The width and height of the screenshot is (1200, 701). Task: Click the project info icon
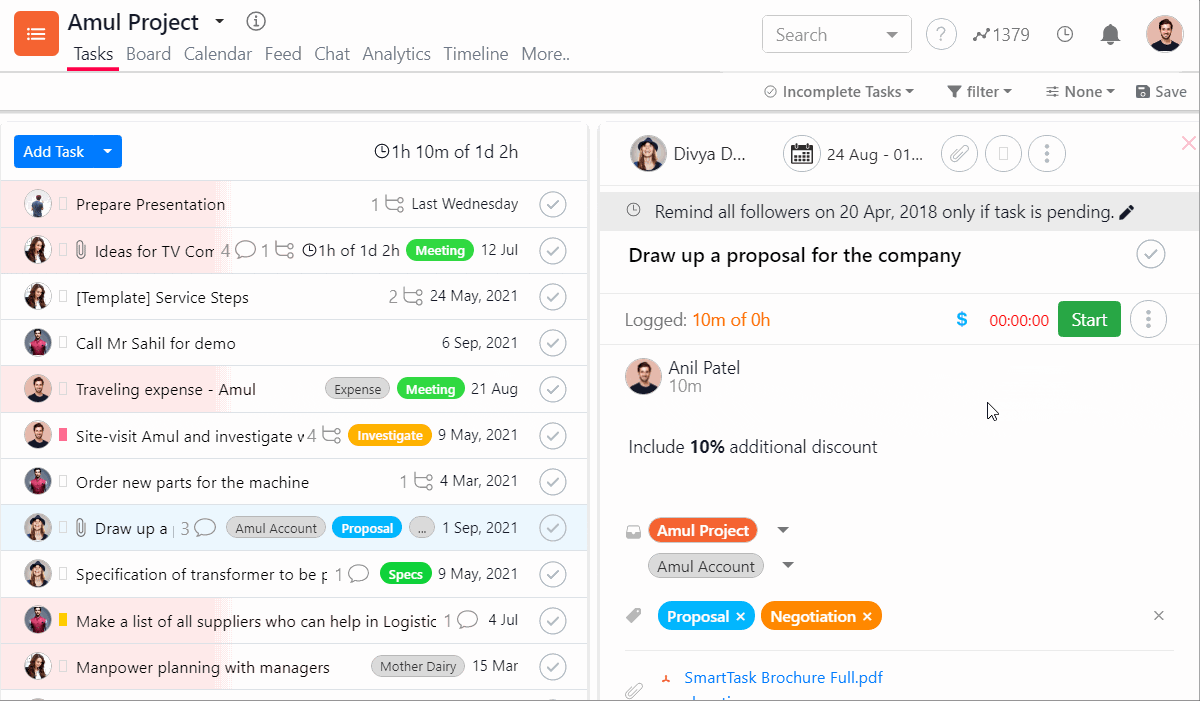click(x=256, y=21)
